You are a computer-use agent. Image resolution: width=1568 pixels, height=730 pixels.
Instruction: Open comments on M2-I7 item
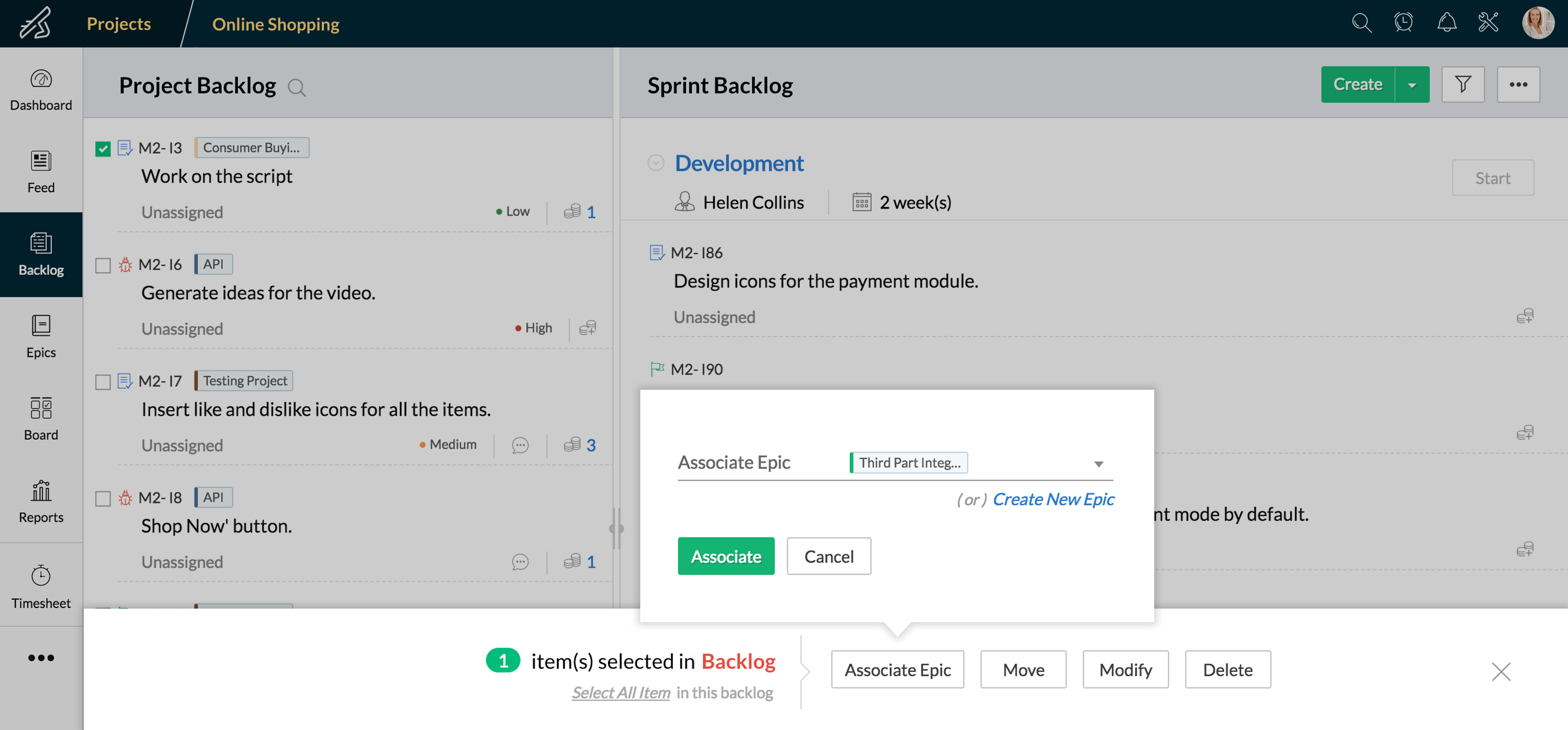click(x=520, y=445)
